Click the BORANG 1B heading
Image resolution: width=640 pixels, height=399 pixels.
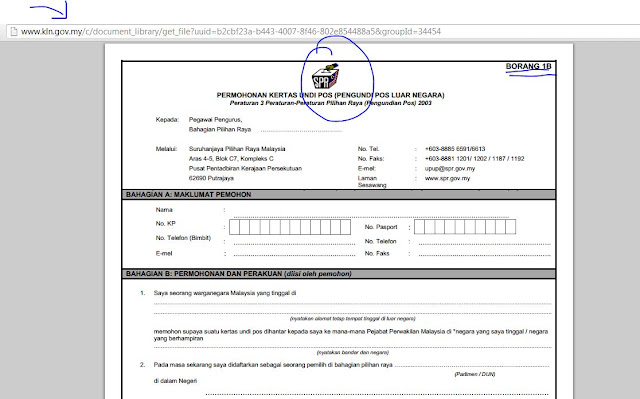[528, 66]
